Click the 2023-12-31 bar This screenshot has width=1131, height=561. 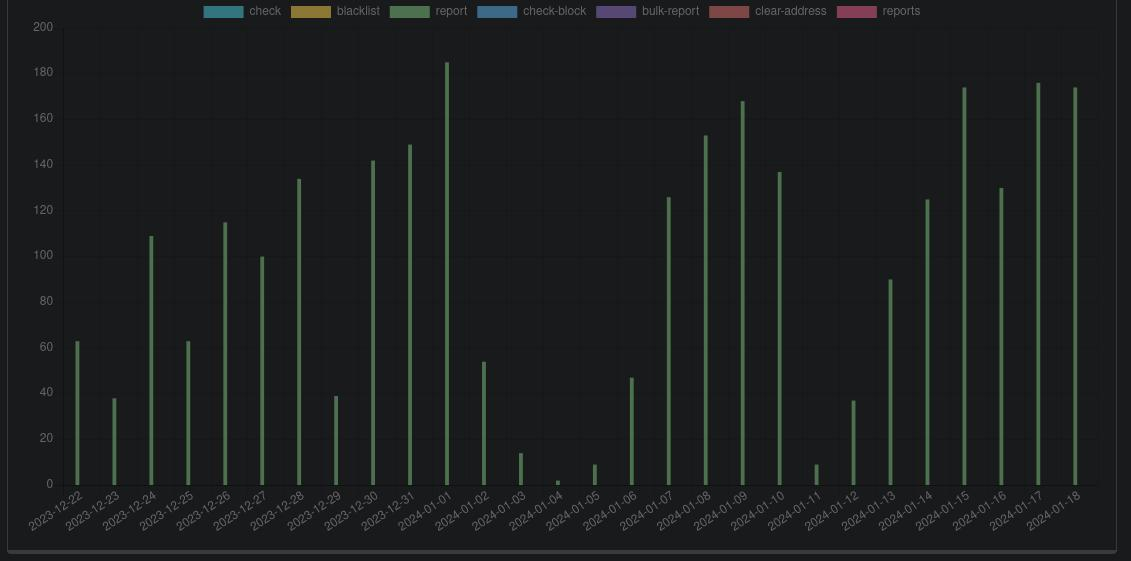coord(410,314)
